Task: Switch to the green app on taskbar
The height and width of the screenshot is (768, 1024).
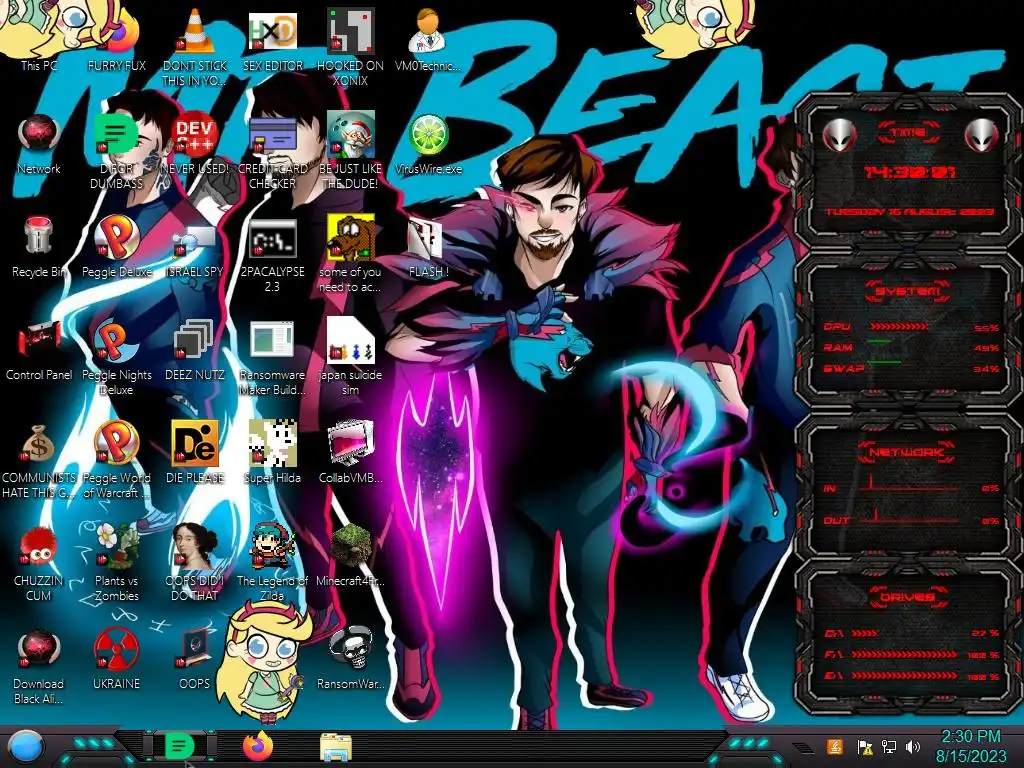Action: (x=179, y=746)
